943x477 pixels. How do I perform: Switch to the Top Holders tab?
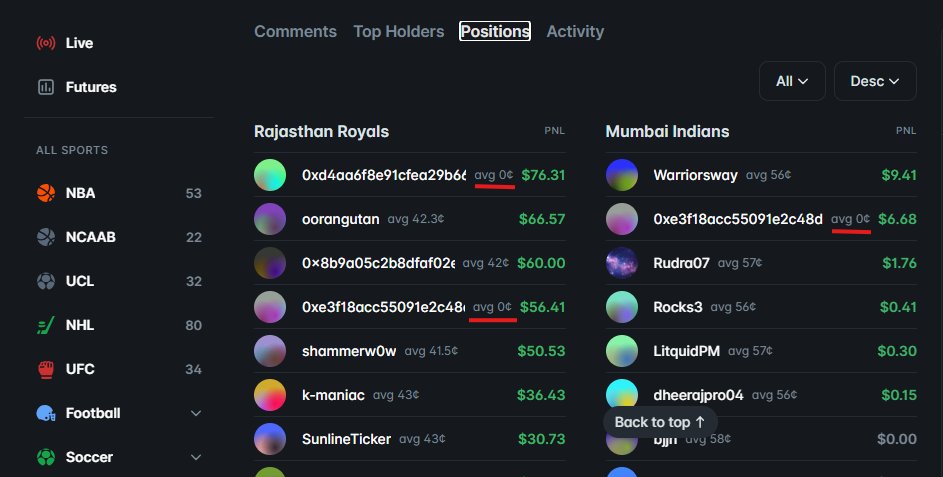tap(399, 31)
